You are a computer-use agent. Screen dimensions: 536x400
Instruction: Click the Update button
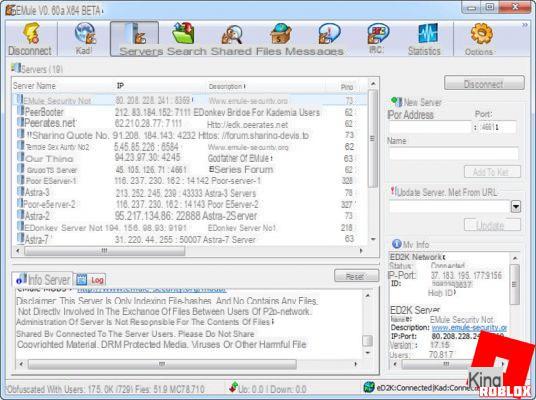492,225
